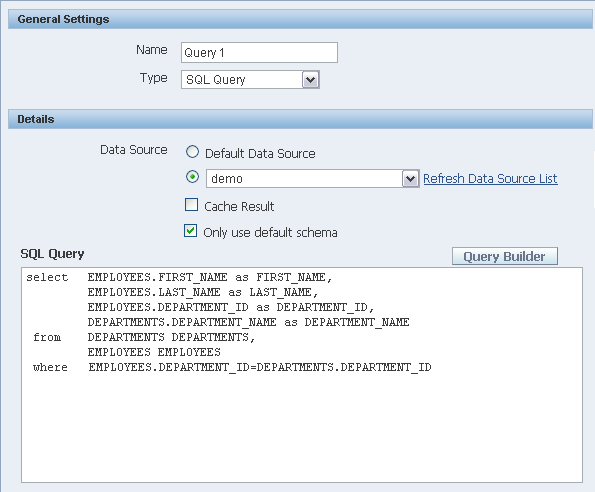Open the Type dropdown showing SQL Query
The height and width of the screenshot is (492, 595).
point(250,80)
